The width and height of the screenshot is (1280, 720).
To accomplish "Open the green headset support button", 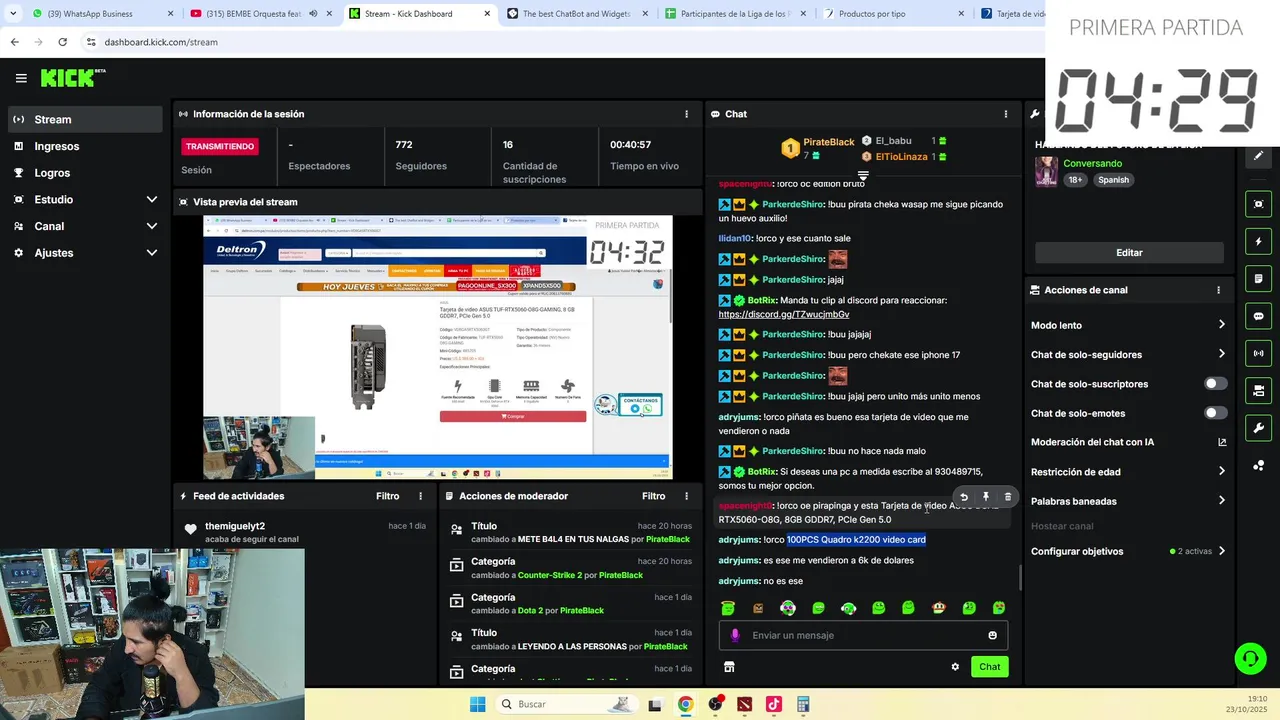I will coord(1250,658).
